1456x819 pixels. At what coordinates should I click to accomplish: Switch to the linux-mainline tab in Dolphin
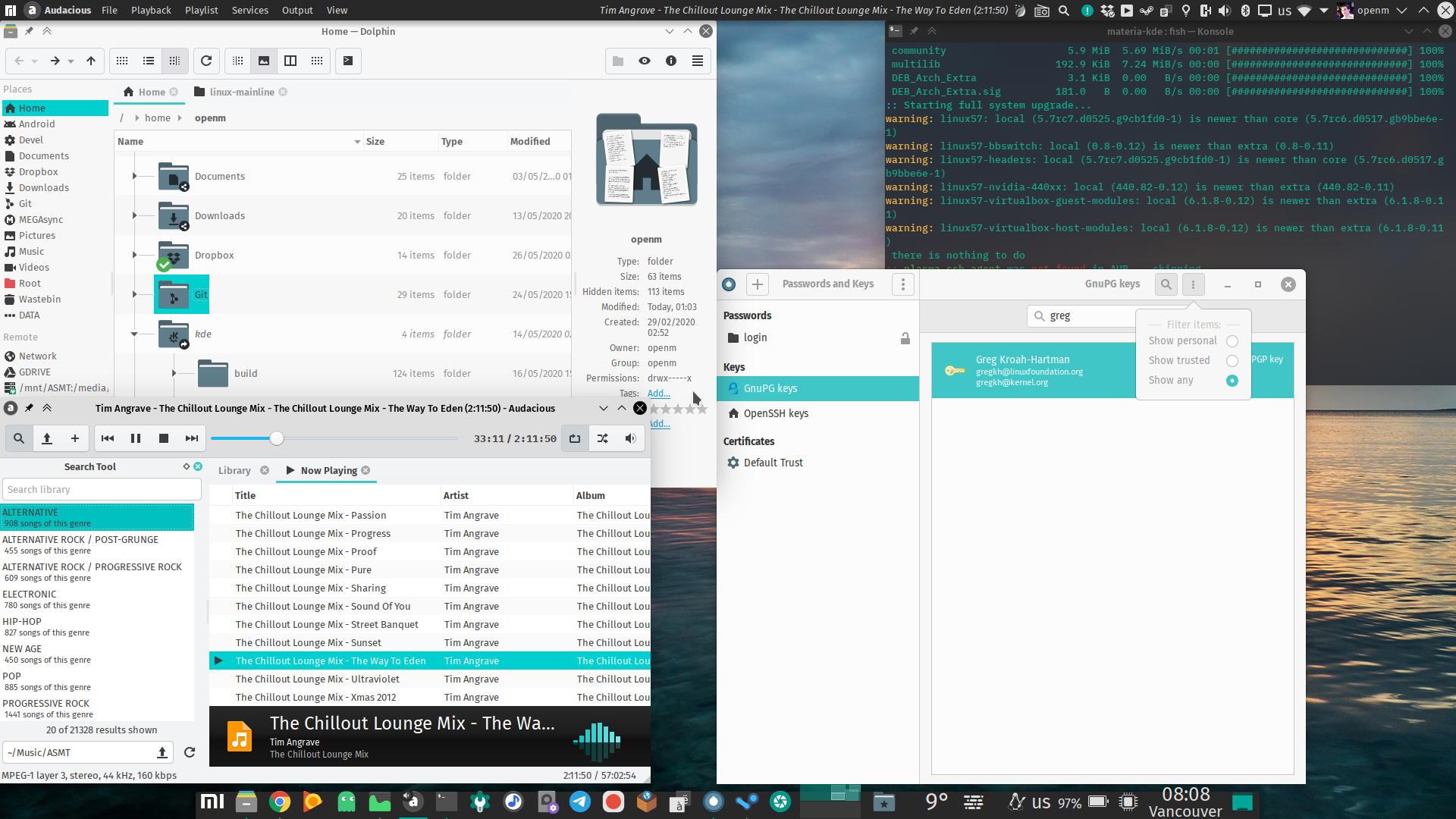pos(241,92)
